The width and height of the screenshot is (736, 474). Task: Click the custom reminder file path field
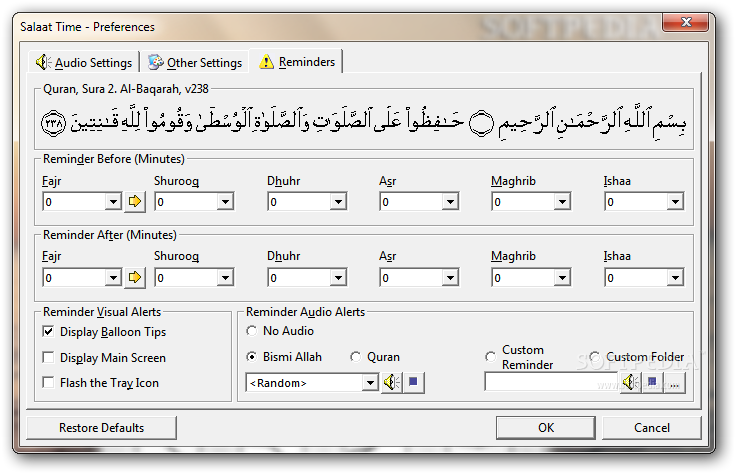pyautogui.click(x=552, y=382)
